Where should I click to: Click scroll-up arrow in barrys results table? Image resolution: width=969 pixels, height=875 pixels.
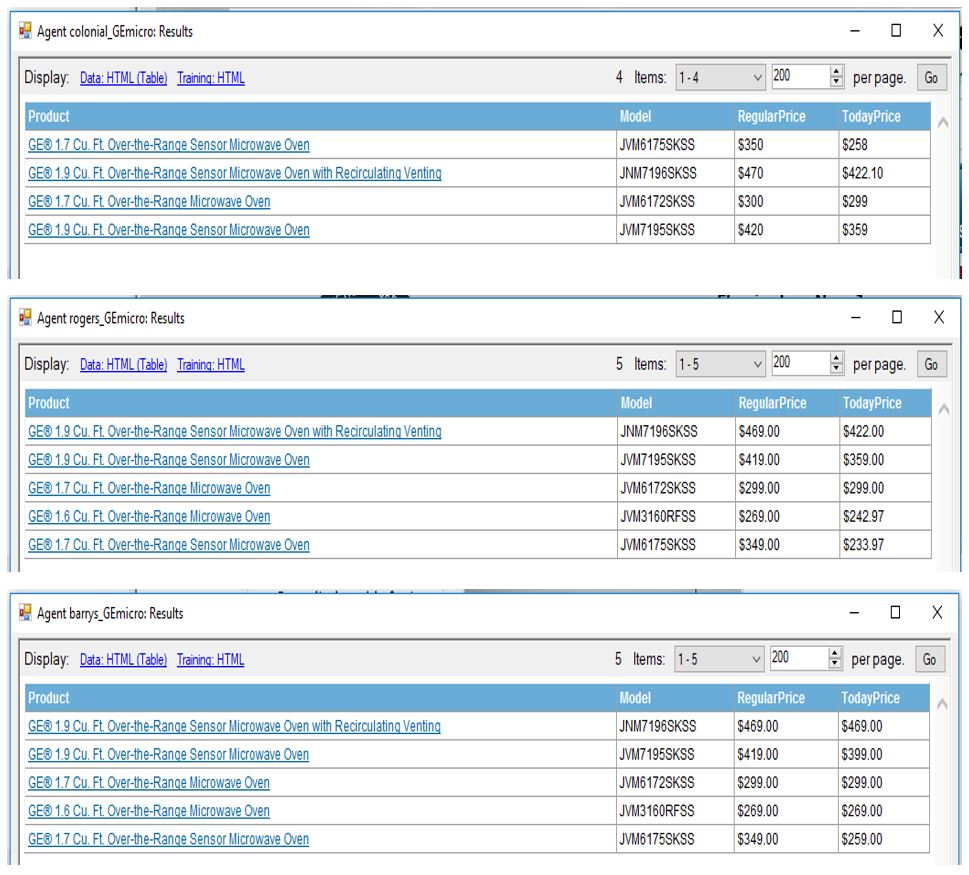point(942,704)
